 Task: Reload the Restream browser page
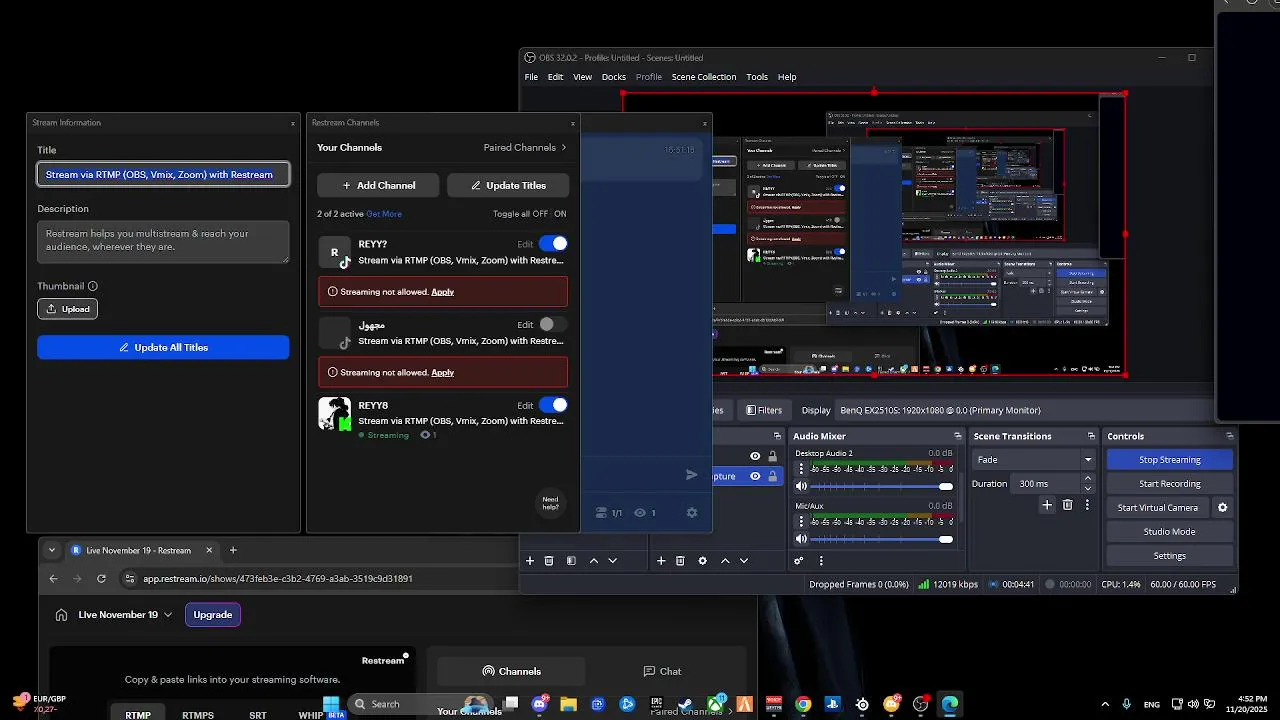click(101, 578)
